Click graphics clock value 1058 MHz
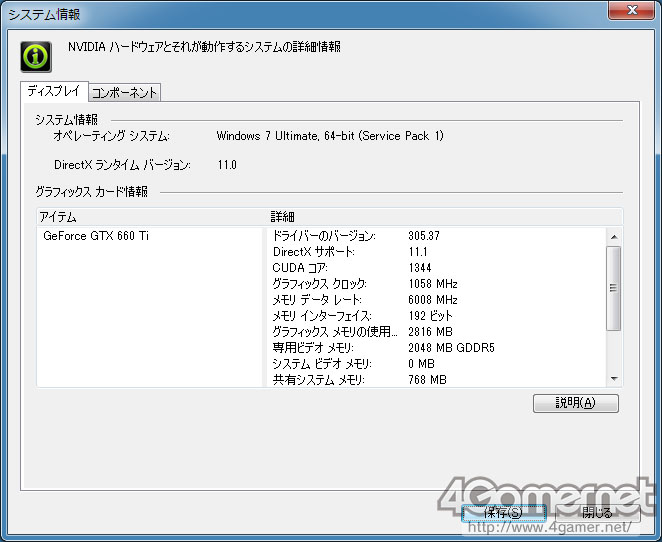The width and height of the screenshot is (662, 542). click(x=433, y=284)
